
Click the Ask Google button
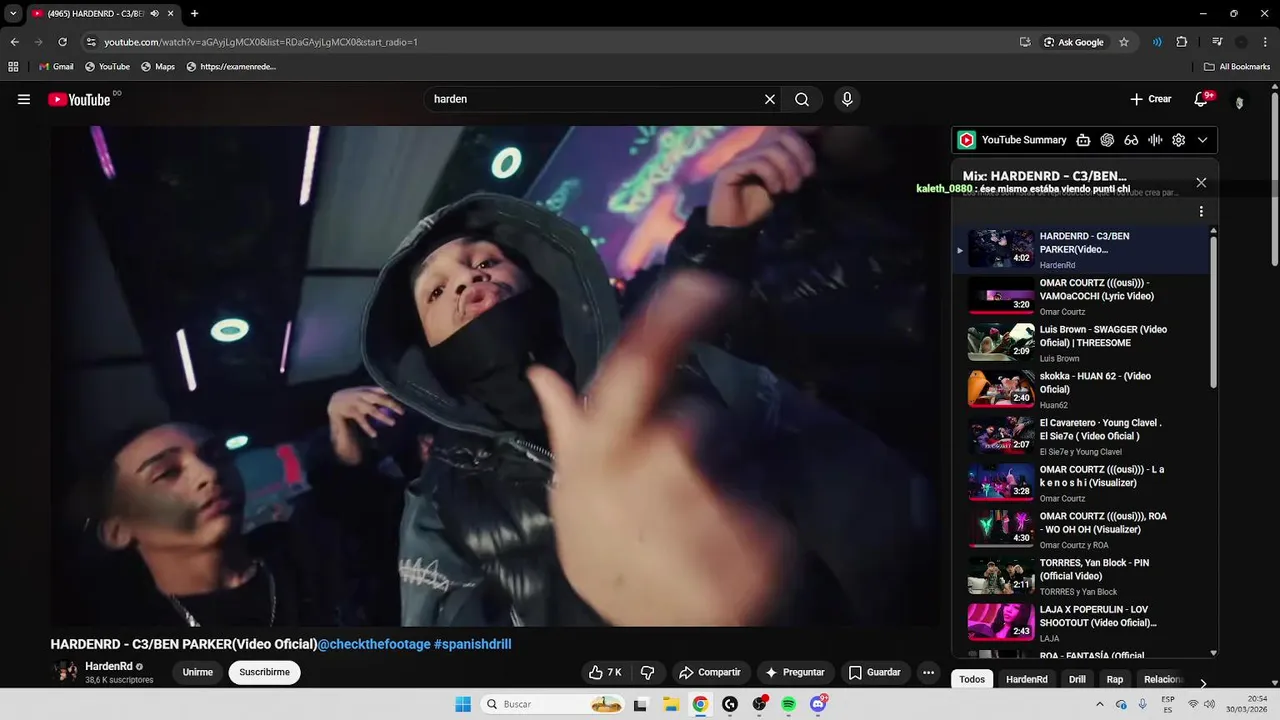point(1074,42)
